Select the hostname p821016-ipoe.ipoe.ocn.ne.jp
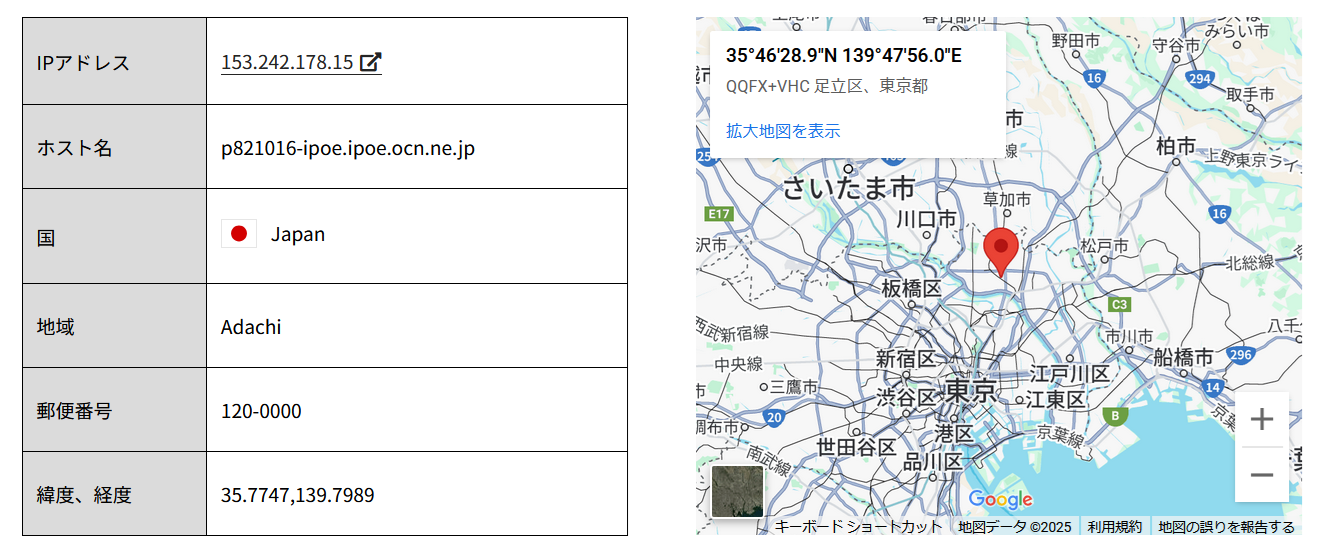 348,149
